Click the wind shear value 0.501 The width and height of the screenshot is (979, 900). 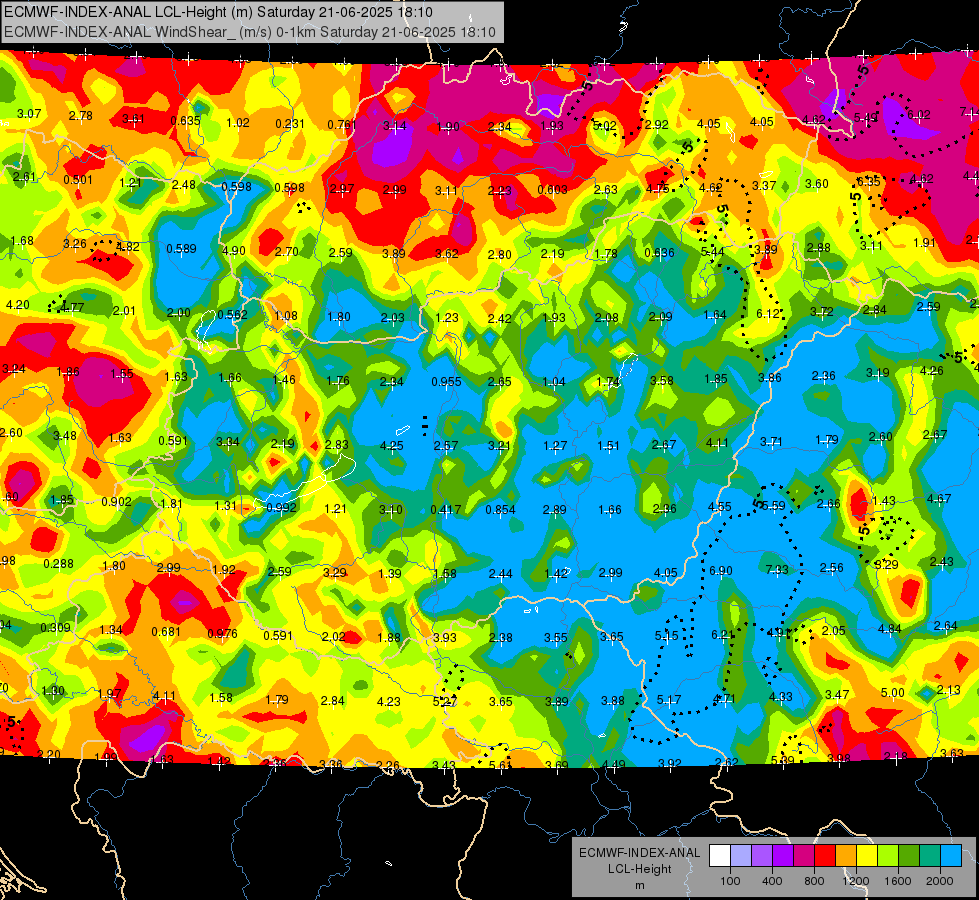(78, 180)
